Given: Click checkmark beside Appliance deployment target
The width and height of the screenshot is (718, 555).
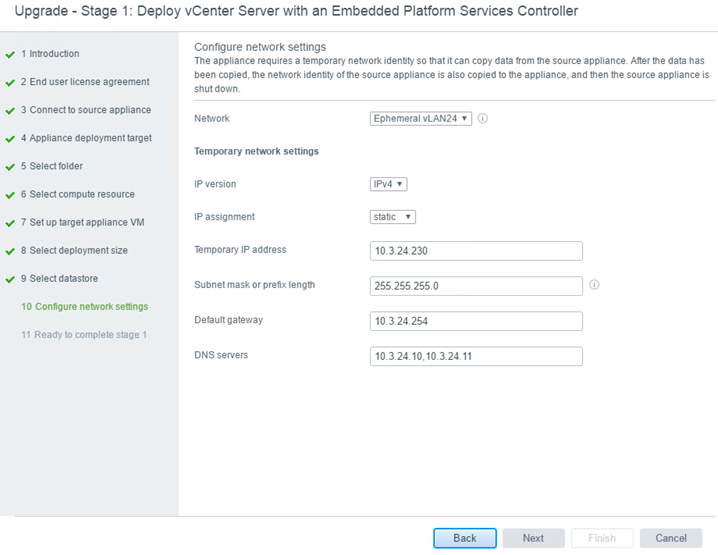Looking at the screenshot, I should (x=10, y=139).
